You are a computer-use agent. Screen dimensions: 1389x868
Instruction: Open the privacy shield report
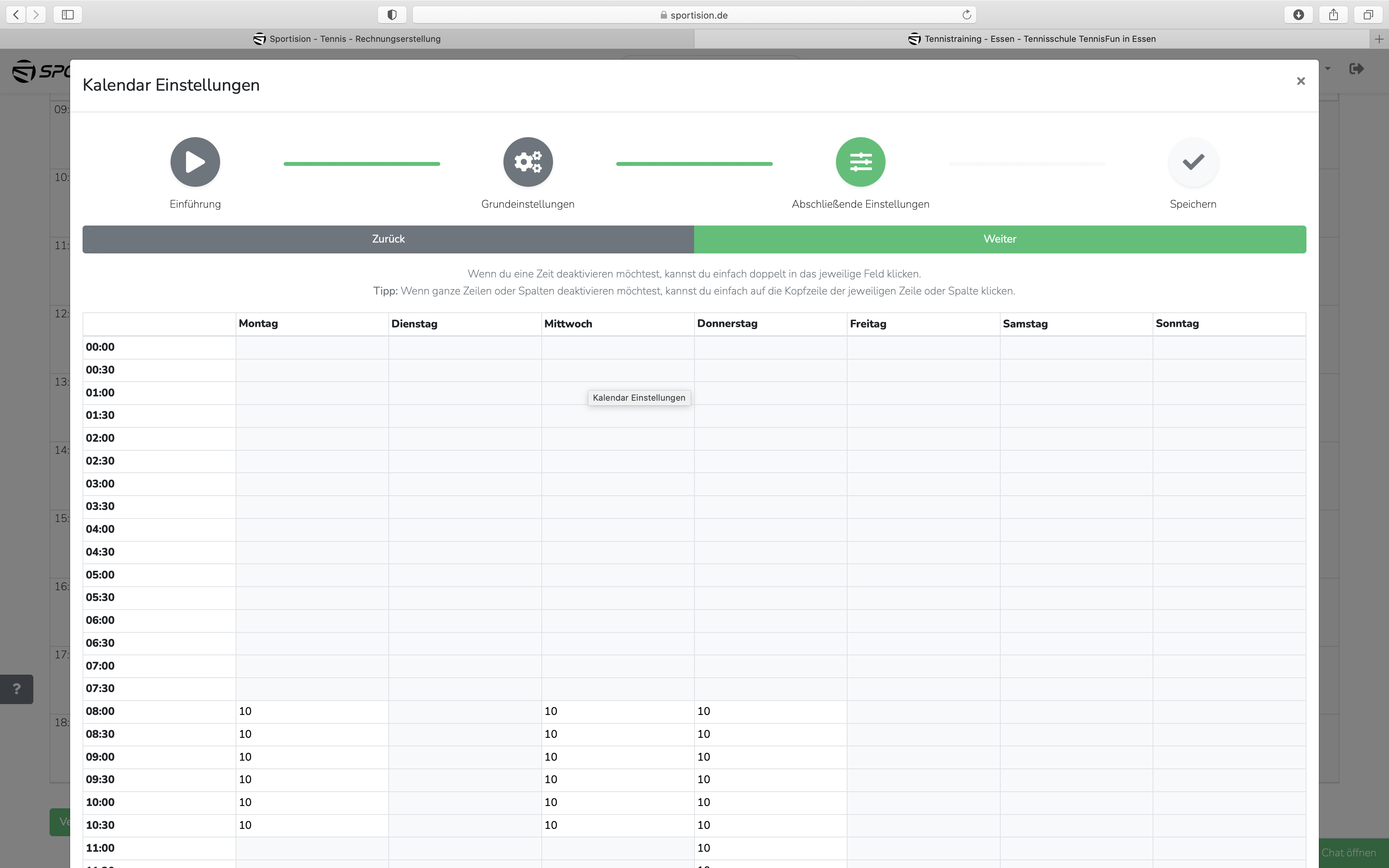(x=392, y=15)
